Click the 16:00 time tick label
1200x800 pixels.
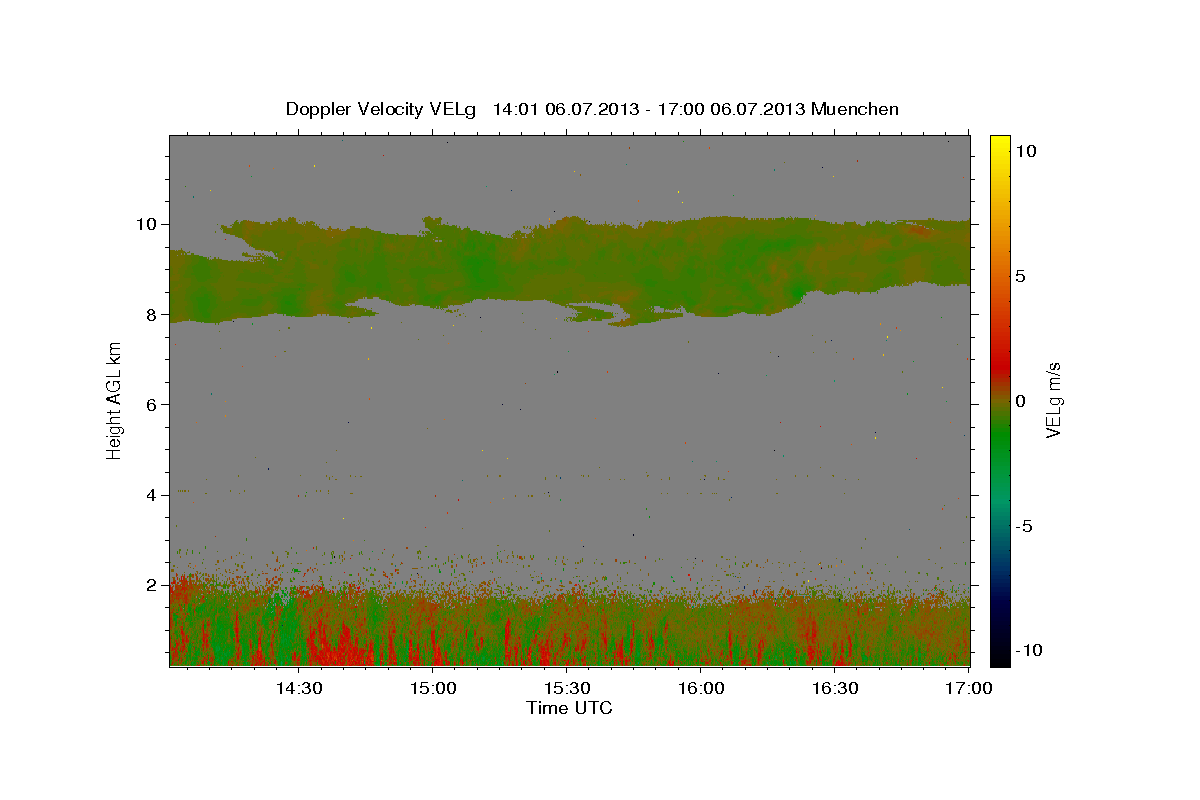tap(701, 688)
